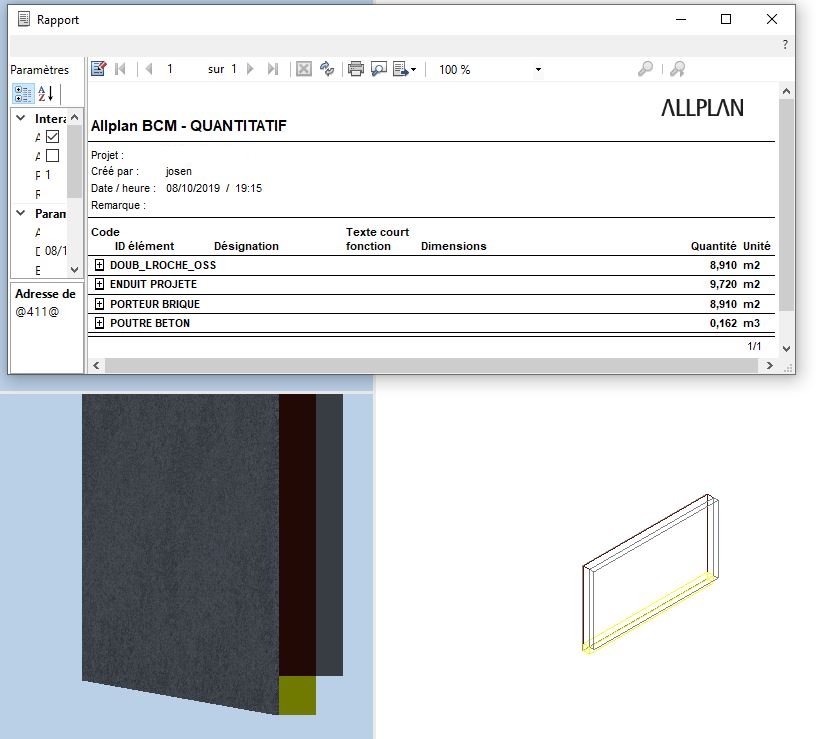The image size is (831, 739).
Task: Click the Désignation column header
Action: (x=246, y=246)
